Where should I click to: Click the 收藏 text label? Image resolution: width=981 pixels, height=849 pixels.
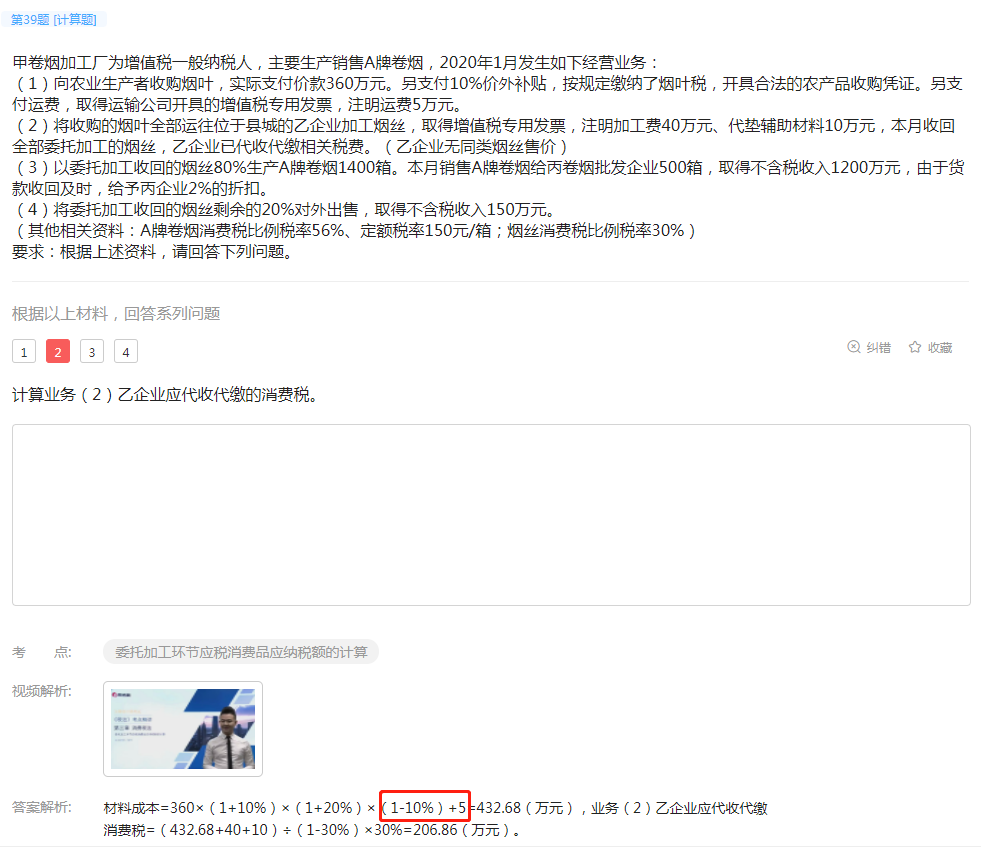939,347
